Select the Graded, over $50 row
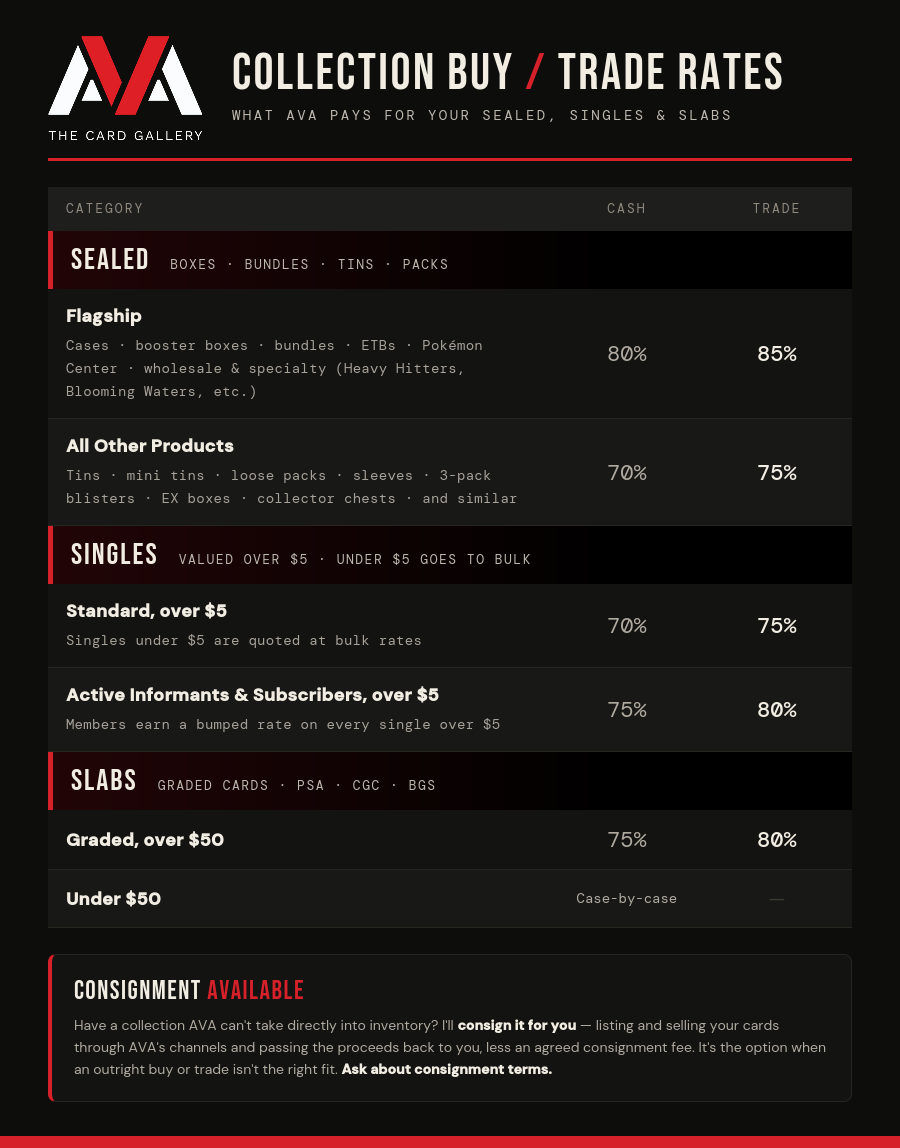Image resolution: width=900 pixels, height=1148 pixels. pos(450,840)
